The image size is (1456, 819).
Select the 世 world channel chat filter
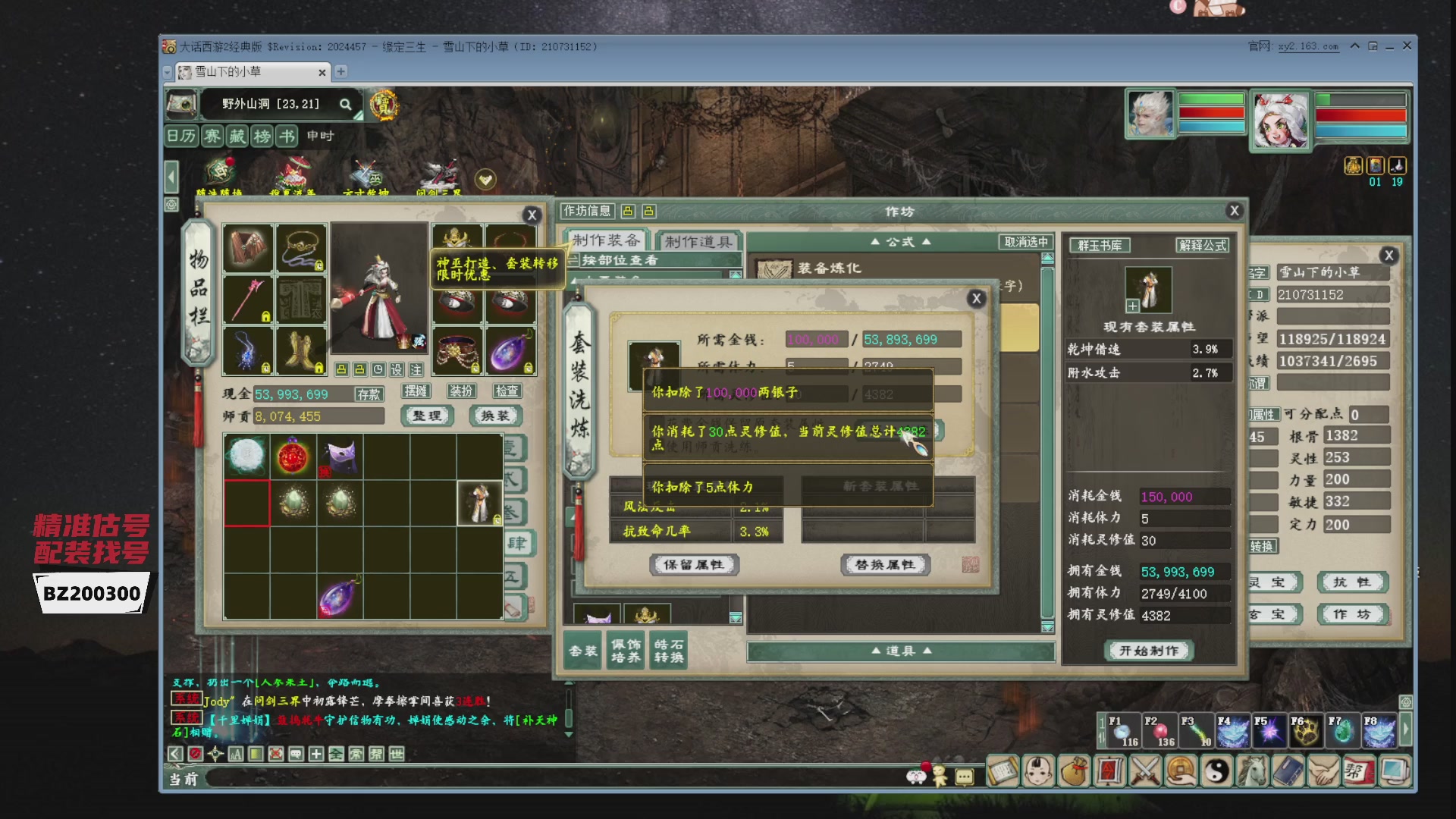[x=396, y=754]
